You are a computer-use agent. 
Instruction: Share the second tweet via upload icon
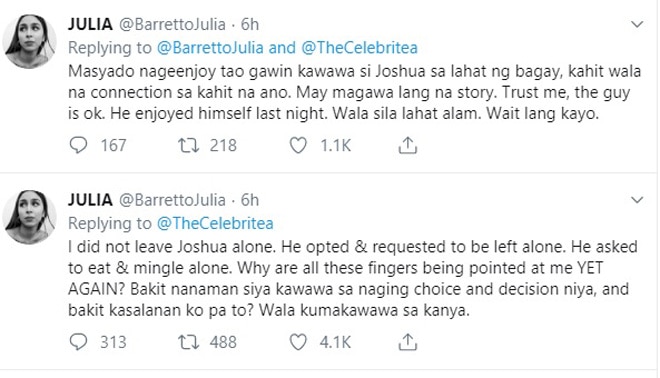click(407, 342)
